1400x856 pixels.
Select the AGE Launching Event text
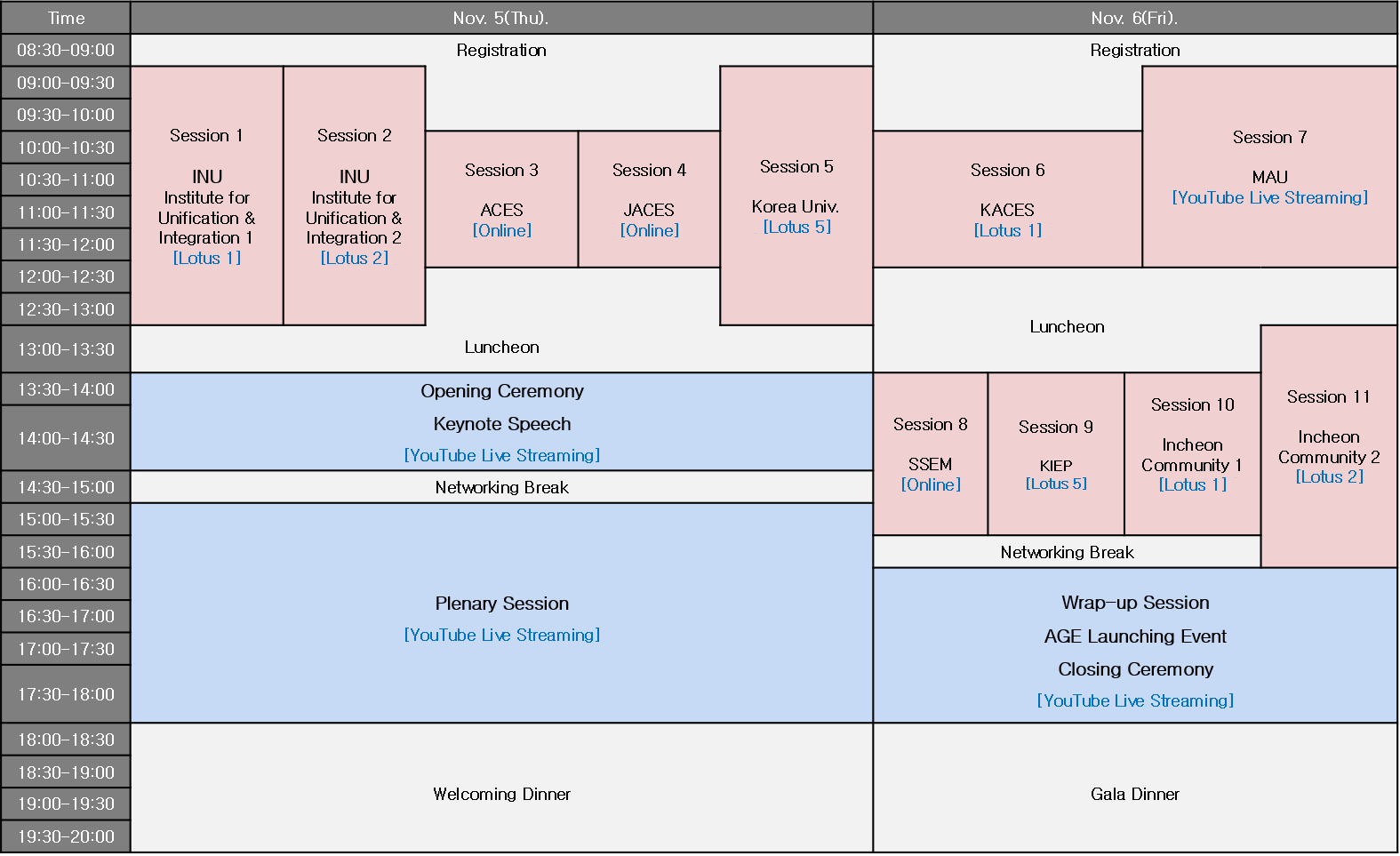click(1135, 636)
